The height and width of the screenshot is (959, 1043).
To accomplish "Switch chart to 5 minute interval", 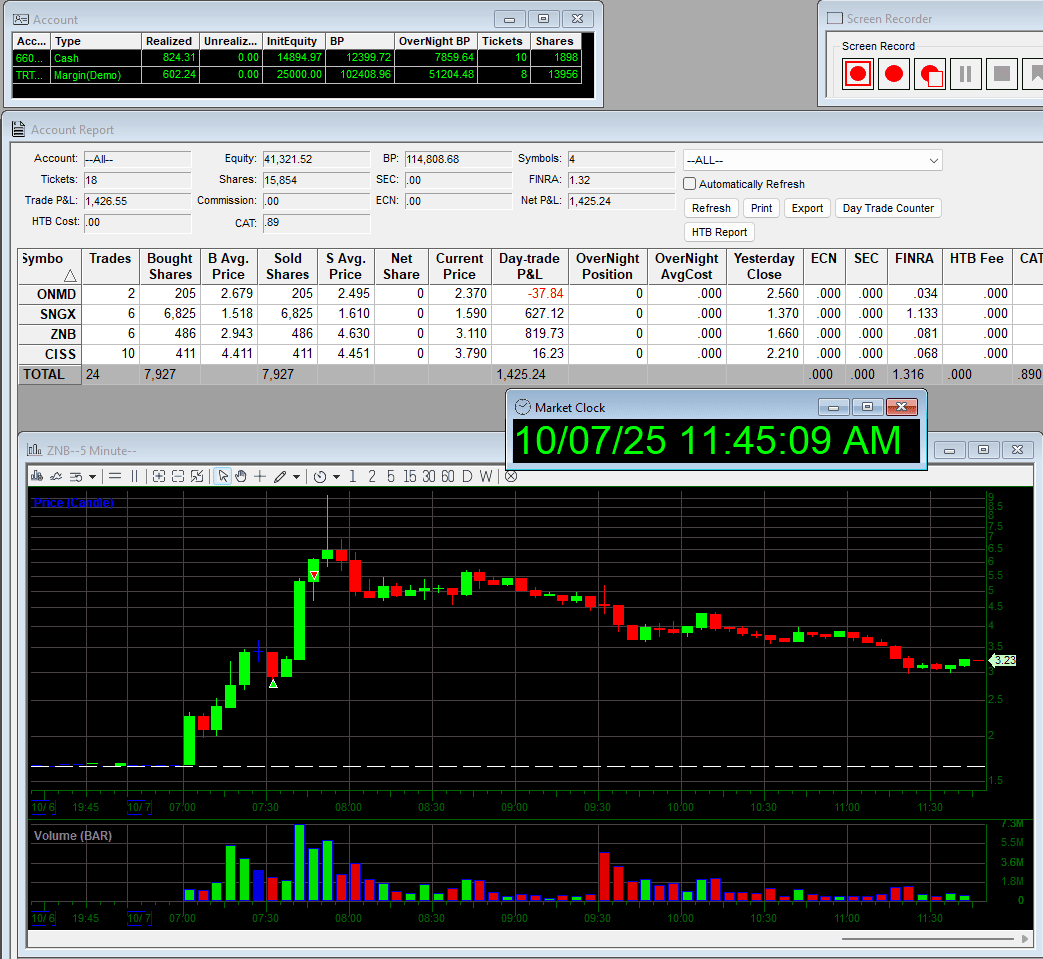I will (390, 476).
